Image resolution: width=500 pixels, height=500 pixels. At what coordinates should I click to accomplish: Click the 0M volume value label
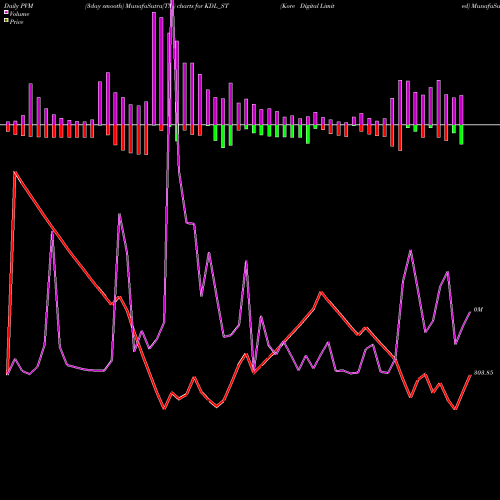[478, 310]
